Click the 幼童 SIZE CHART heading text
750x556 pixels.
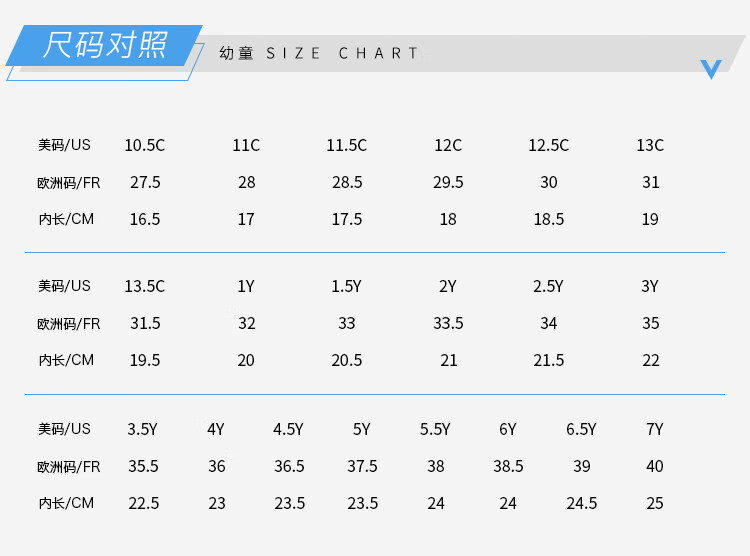[x=319, y=53]
